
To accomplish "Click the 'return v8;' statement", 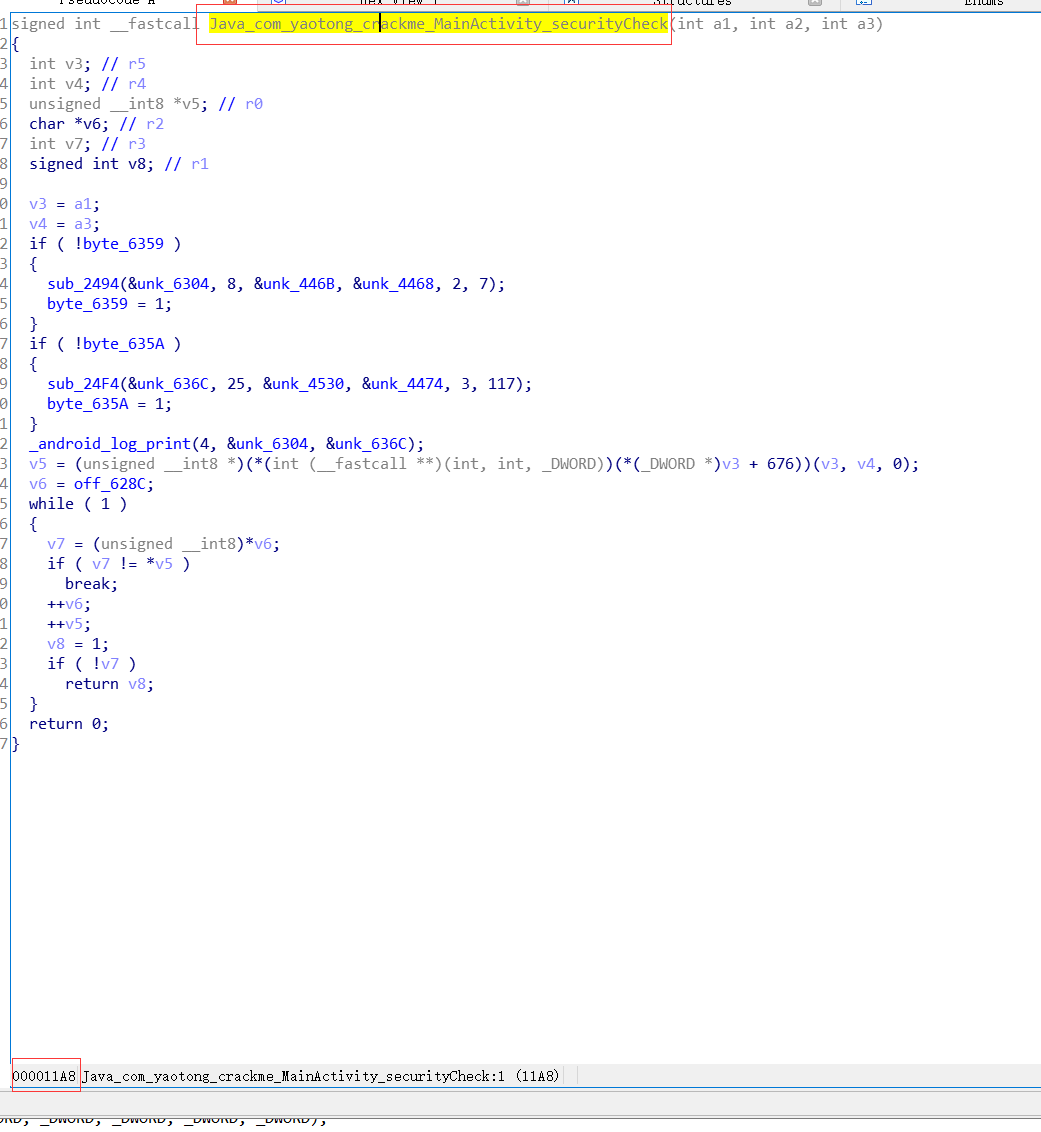I will (110, 684).
